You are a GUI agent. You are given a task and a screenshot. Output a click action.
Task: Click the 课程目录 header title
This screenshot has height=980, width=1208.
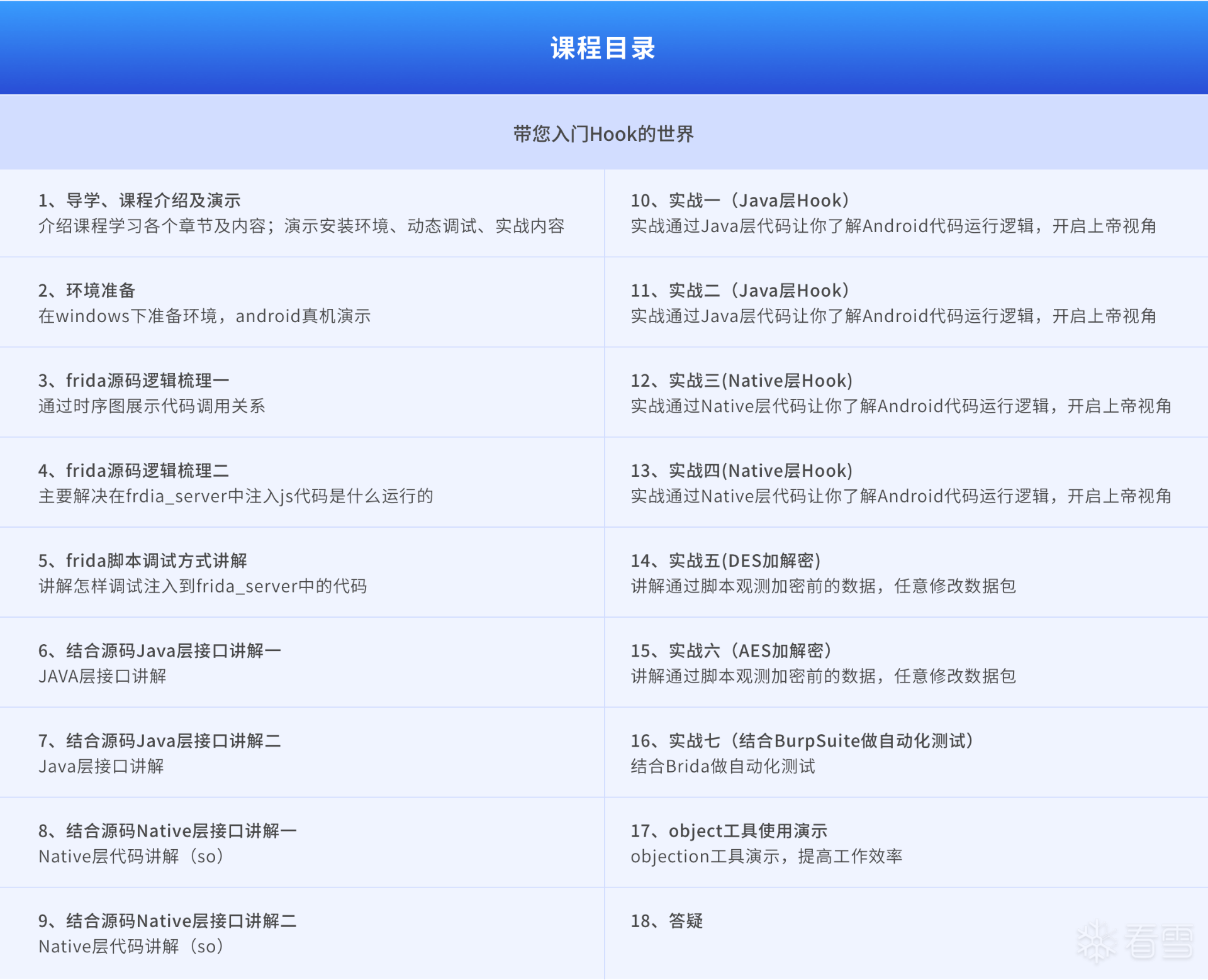pyautogui.click(x=603, y=48)
